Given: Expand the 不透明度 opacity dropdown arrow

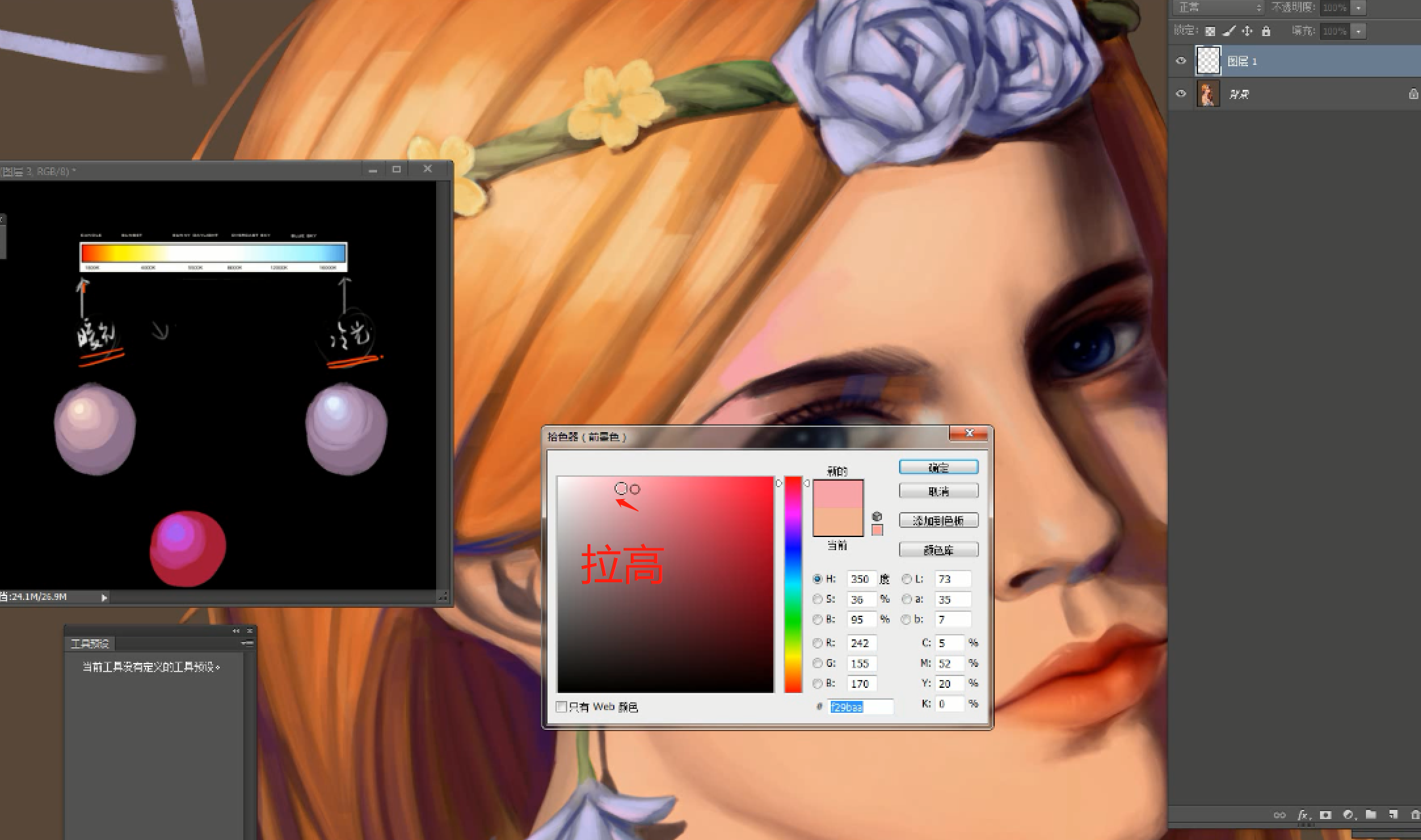Looking at the screenshot, I should pos(1359,7).
